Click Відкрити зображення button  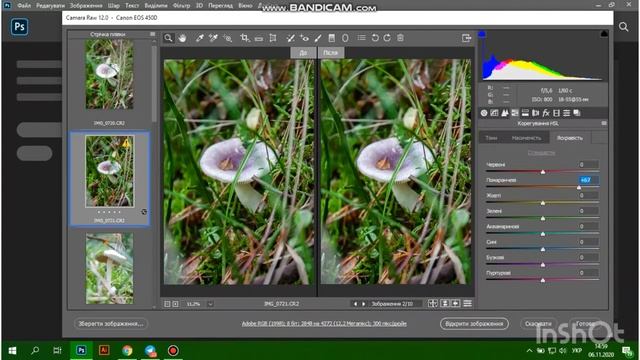(x=474, y=324)
